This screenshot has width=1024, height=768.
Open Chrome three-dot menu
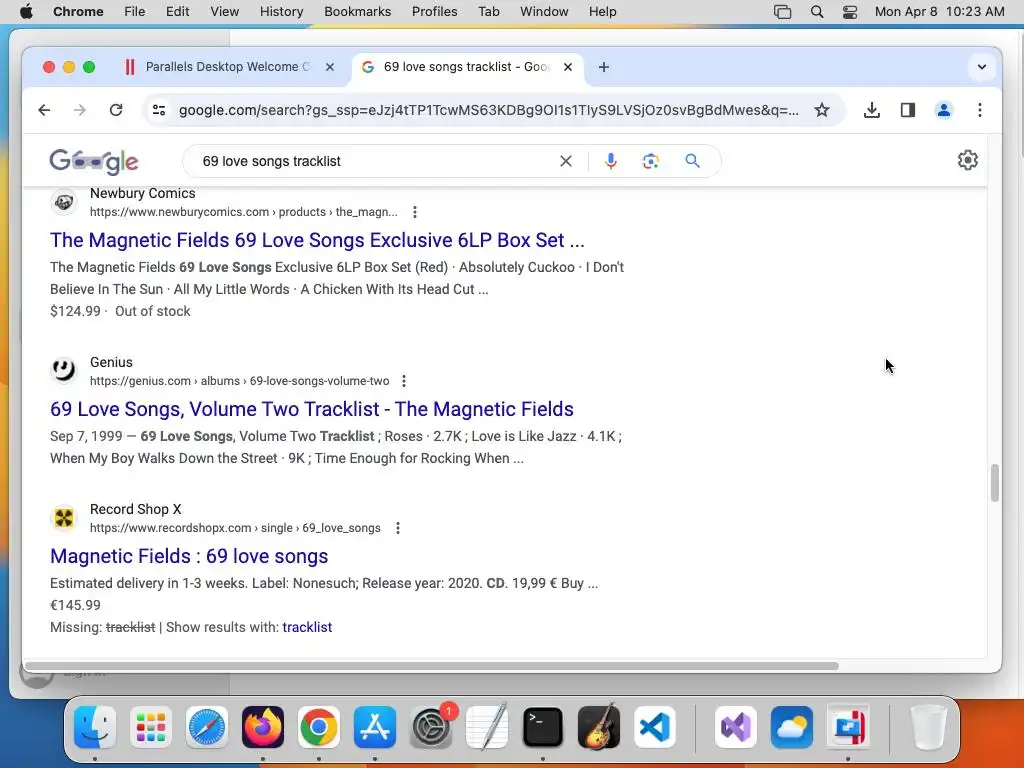[x=980, y=110]
